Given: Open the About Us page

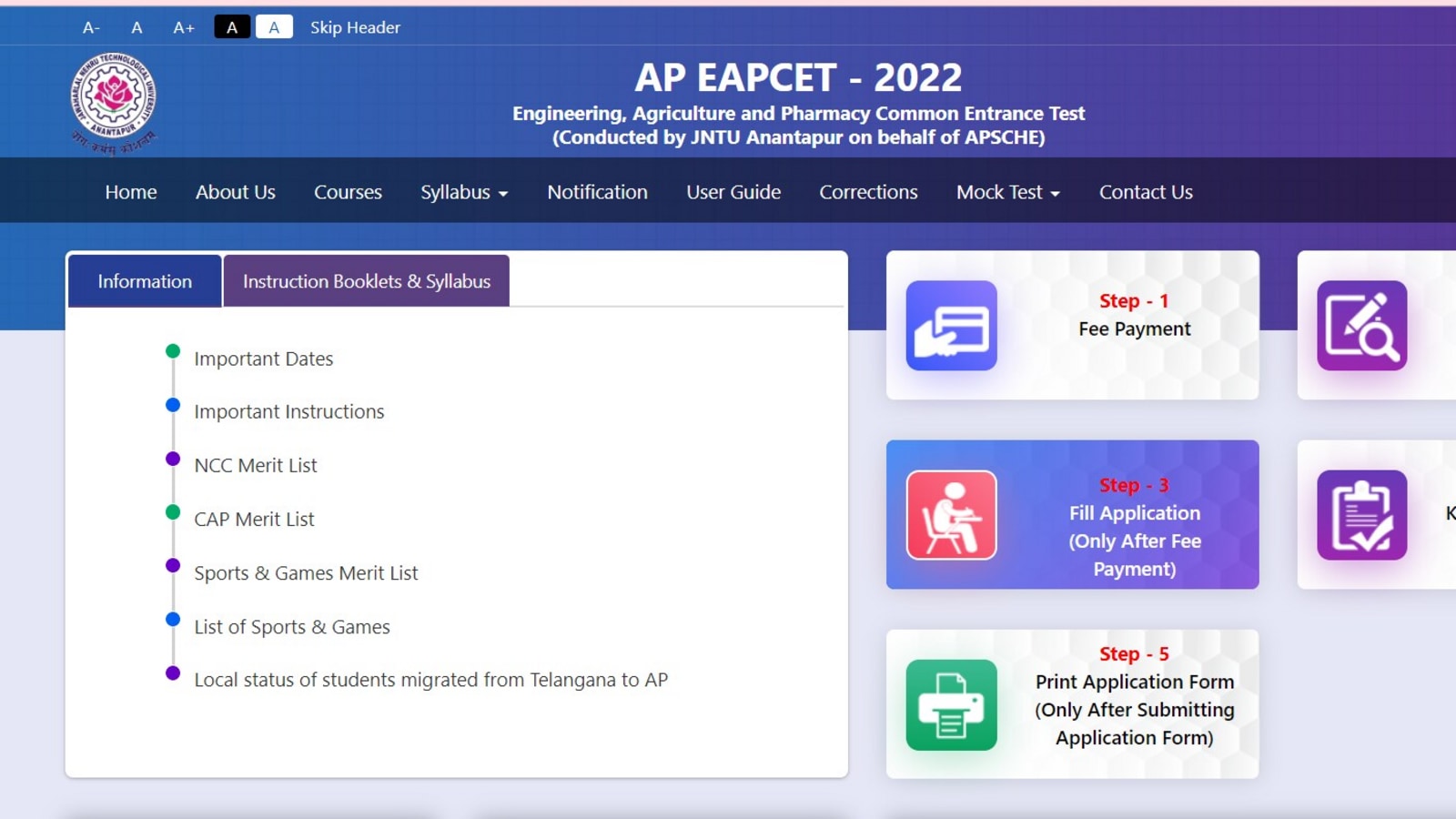Looking at the screenshot, I should 236,192.
